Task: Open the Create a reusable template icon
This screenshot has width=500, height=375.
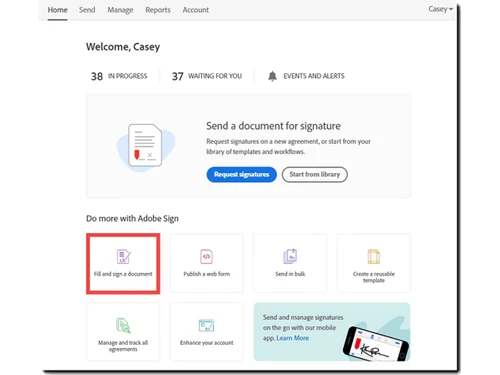Action: pyautogui.click(x=374, y=256)
